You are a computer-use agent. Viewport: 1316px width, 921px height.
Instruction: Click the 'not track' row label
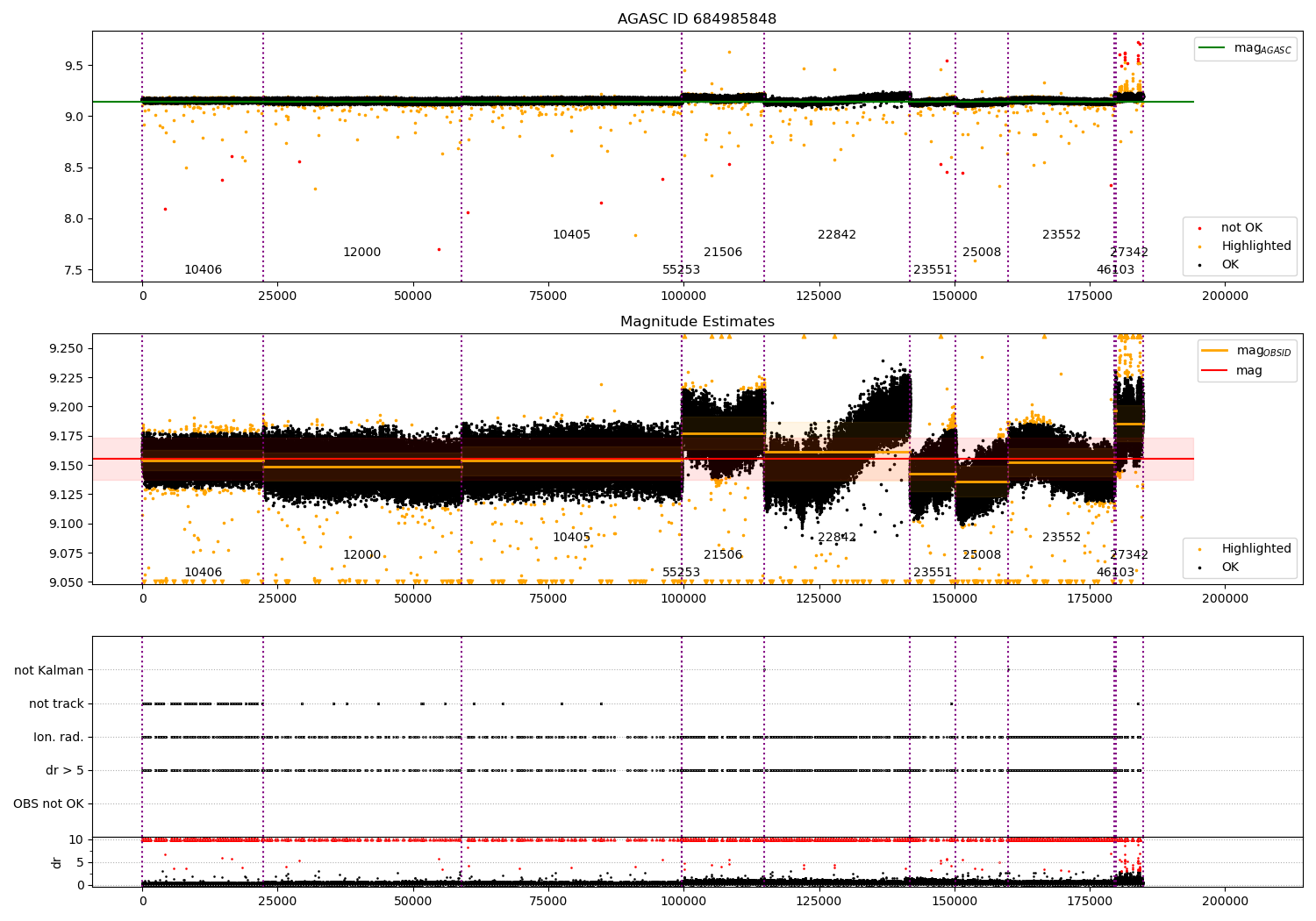pos(56,703)
